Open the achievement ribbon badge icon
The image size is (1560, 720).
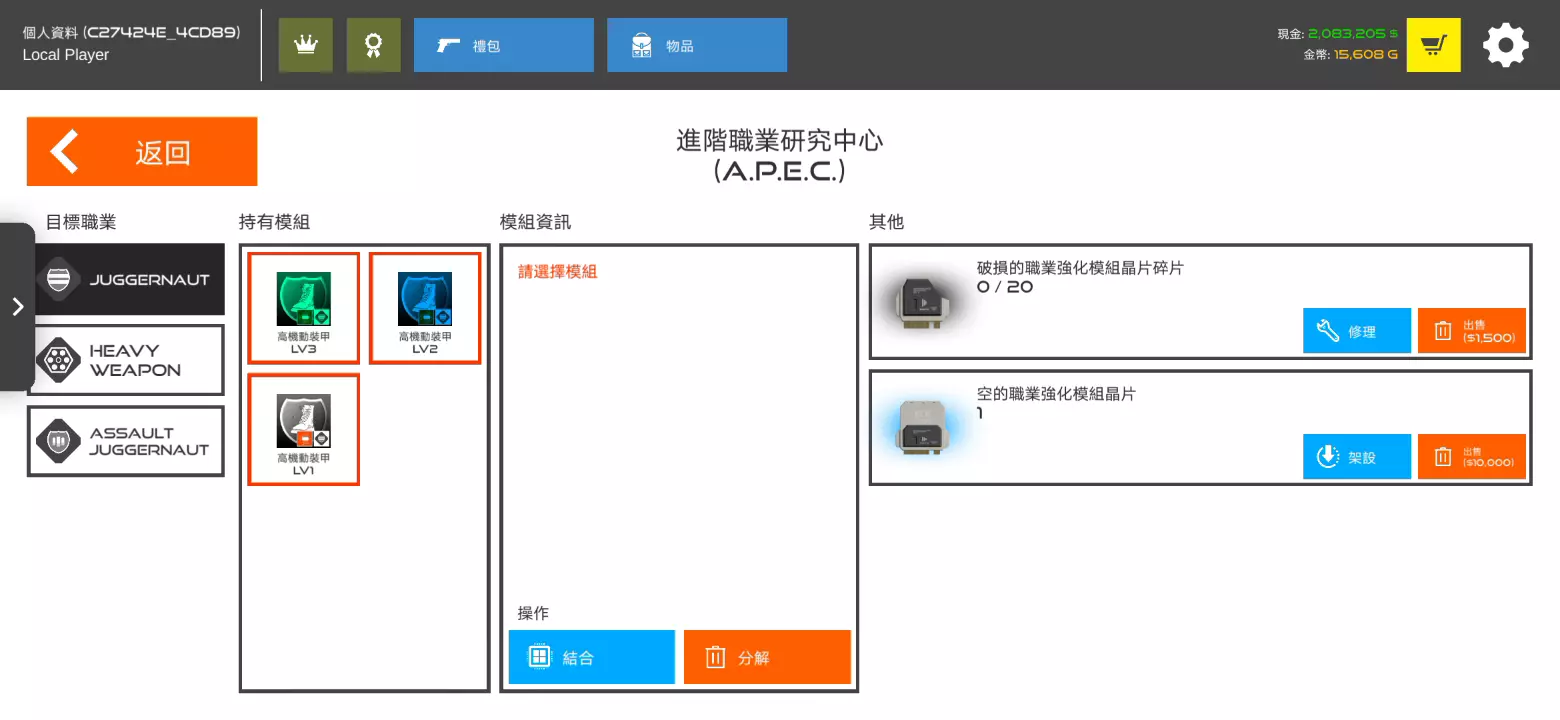coord(374,45)
